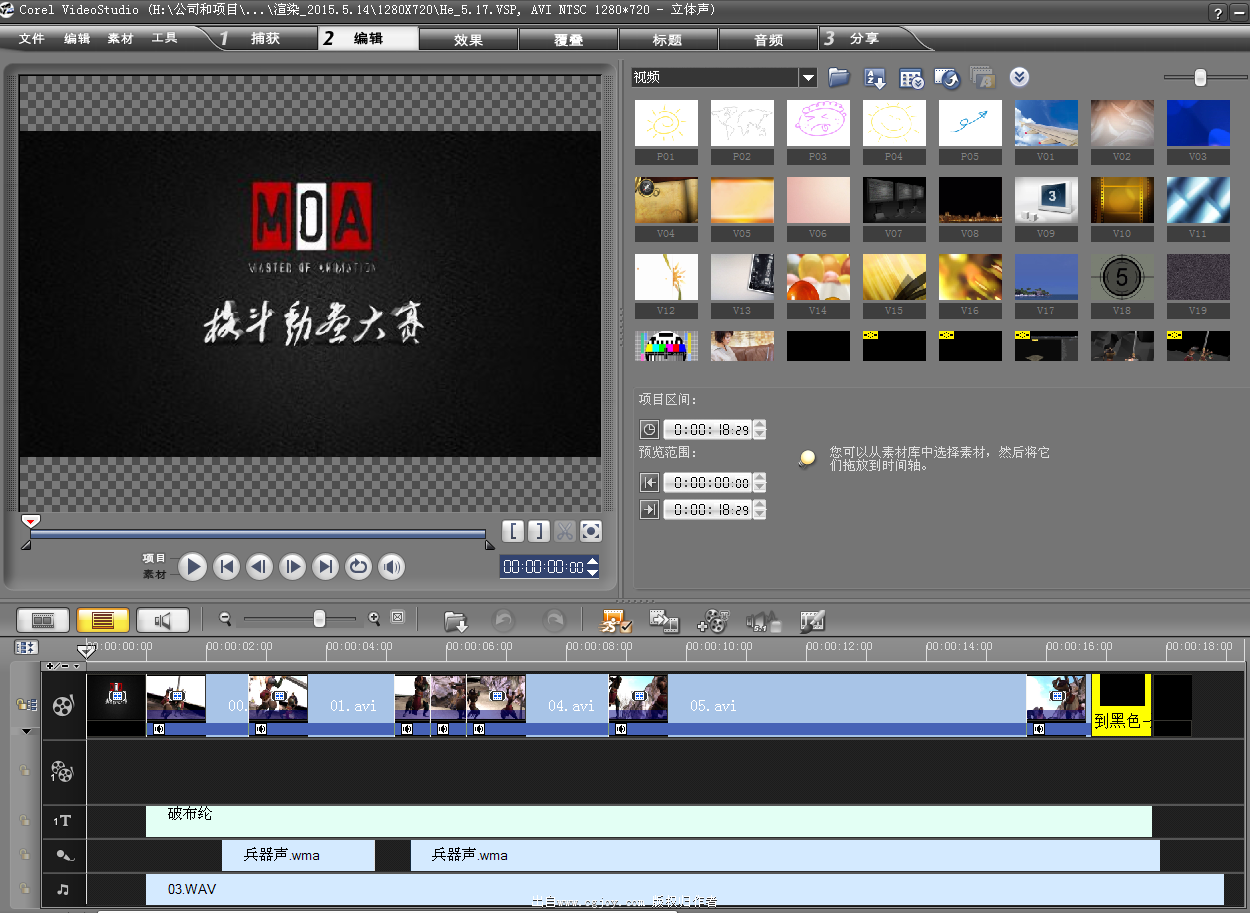The image size is (1250, 913).
Task: Click the smart proxy icon
Action: 615,621
